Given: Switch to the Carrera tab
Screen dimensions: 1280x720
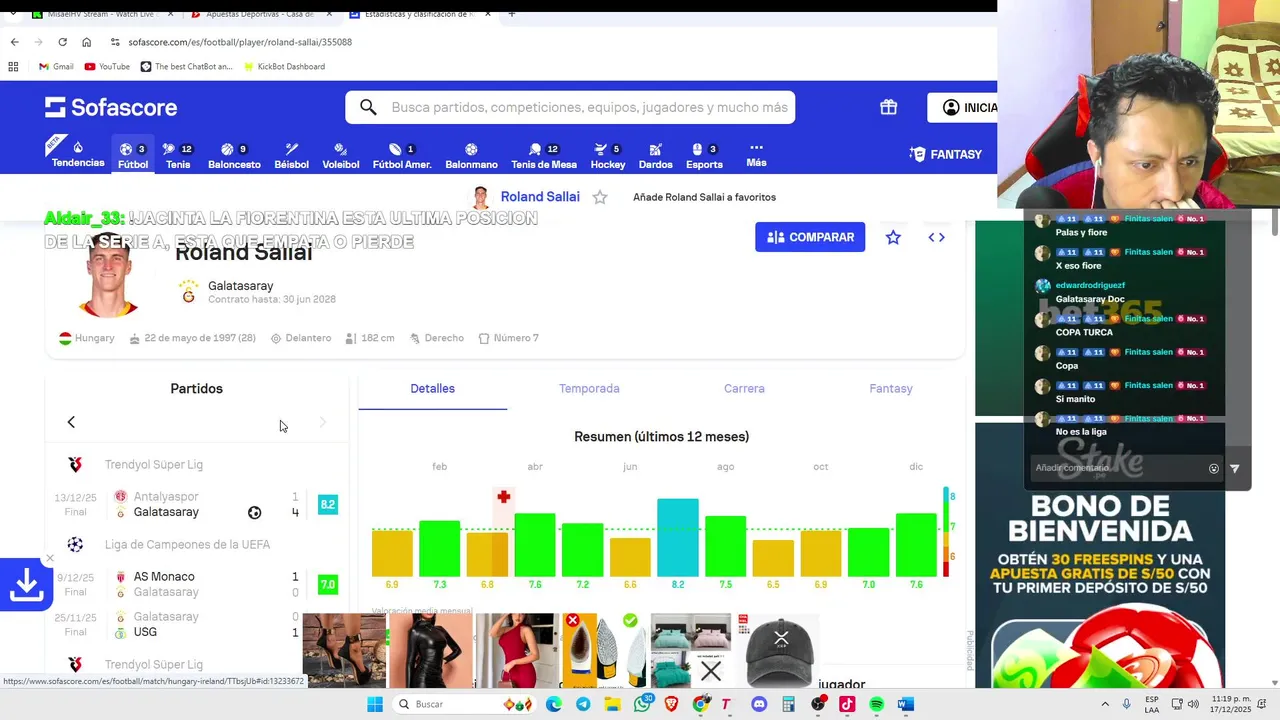Looking at the screenshot, I should pos(744,389).
